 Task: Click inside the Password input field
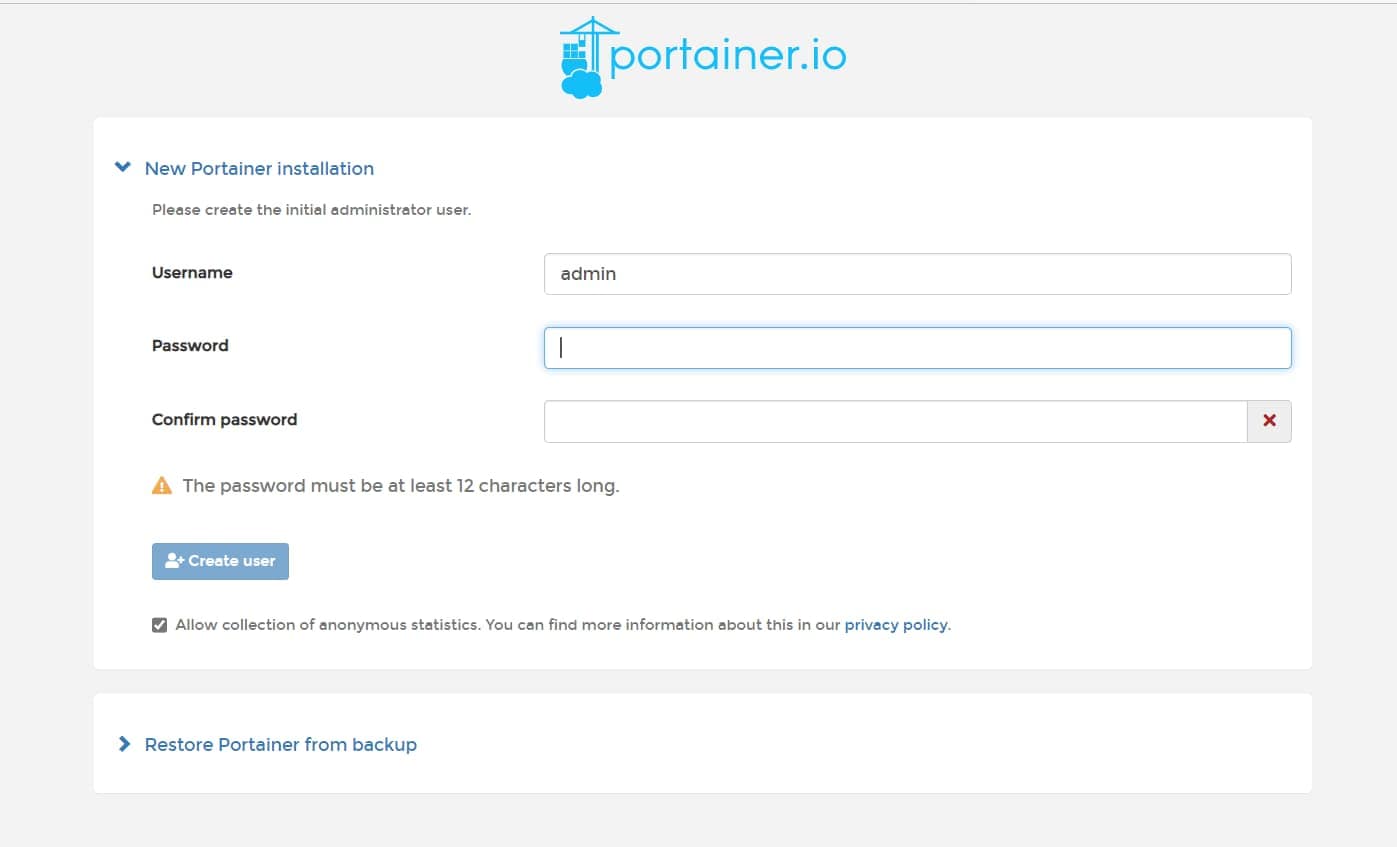coord(917,347)
